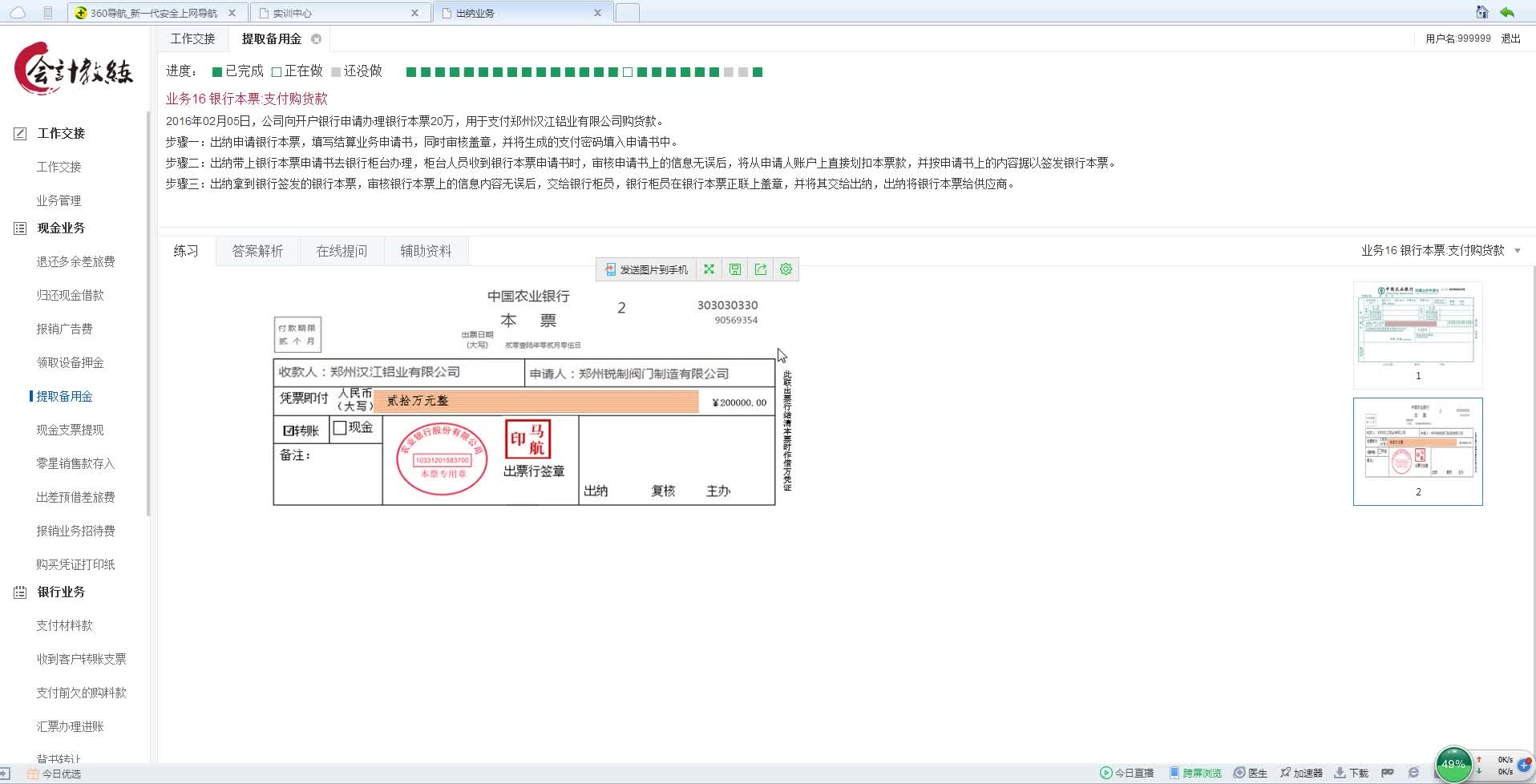The width and height of the screenshot is (1536, 784).
Task: Switch to the 实训中心 browser tab
Action: 341,13
